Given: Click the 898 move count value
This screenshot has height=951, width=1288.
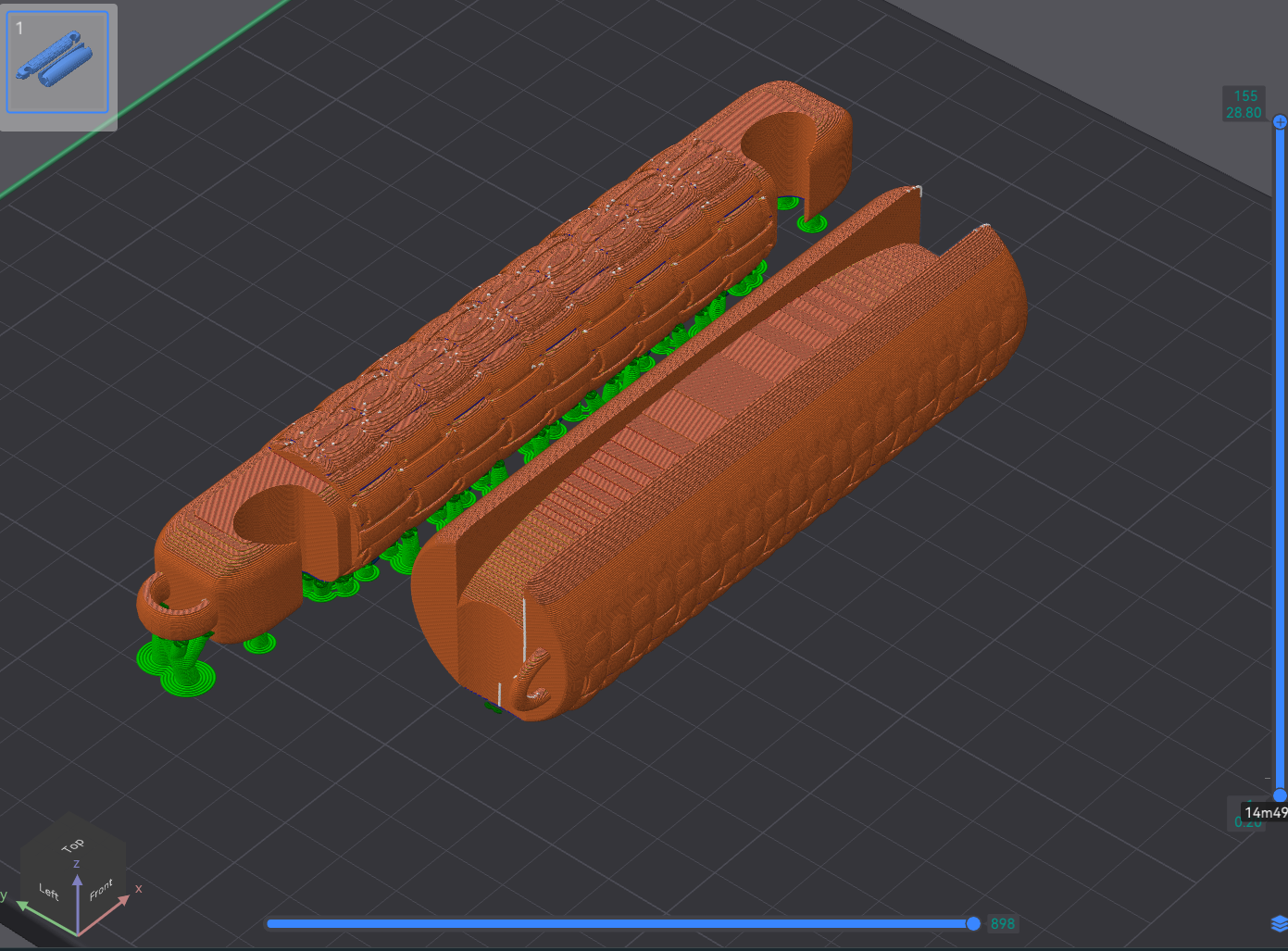Looking at the screenshot, I should click(1003, 923).
